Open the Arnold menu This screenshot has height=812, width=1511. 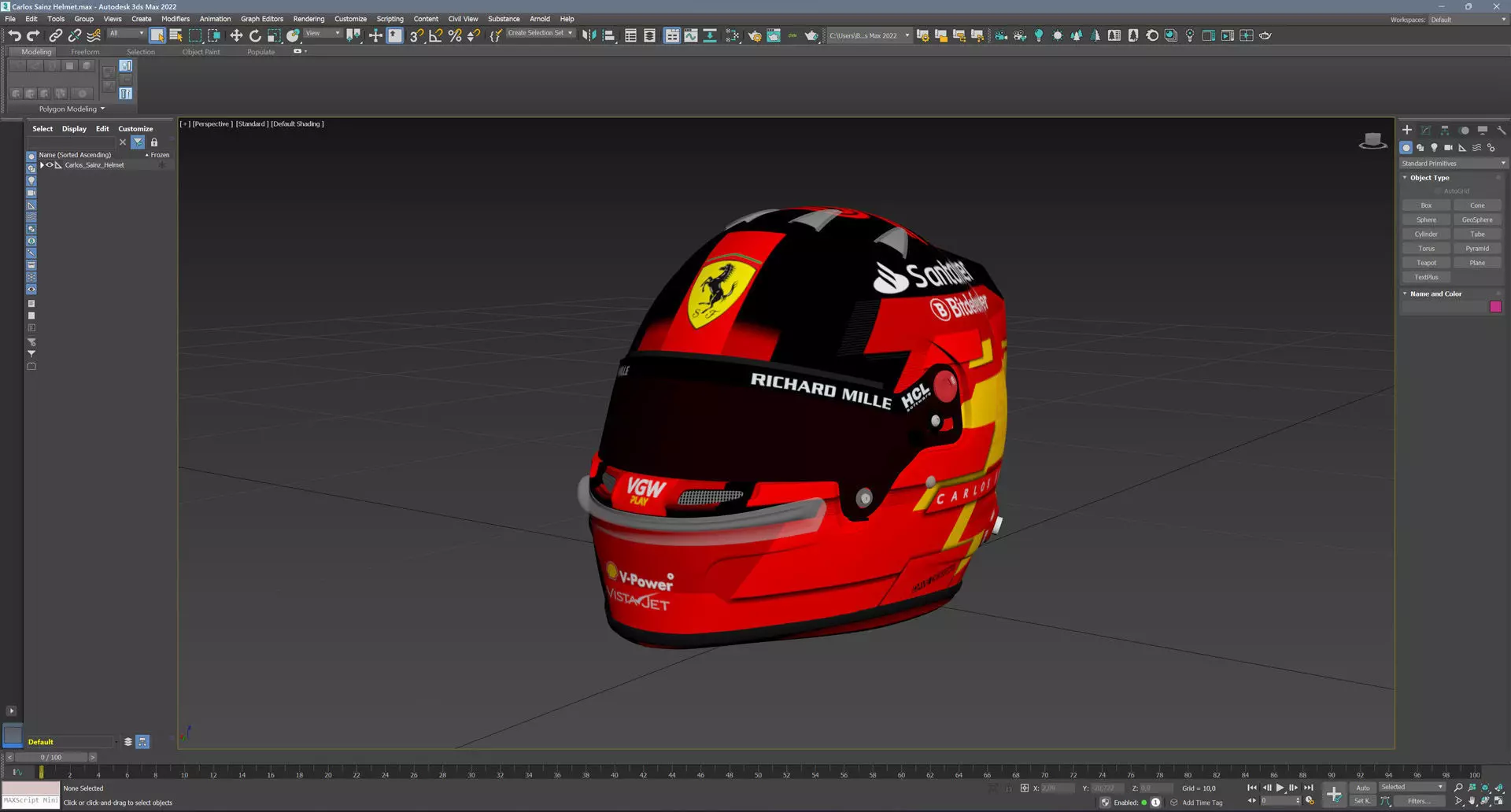(x=540, y=19)
